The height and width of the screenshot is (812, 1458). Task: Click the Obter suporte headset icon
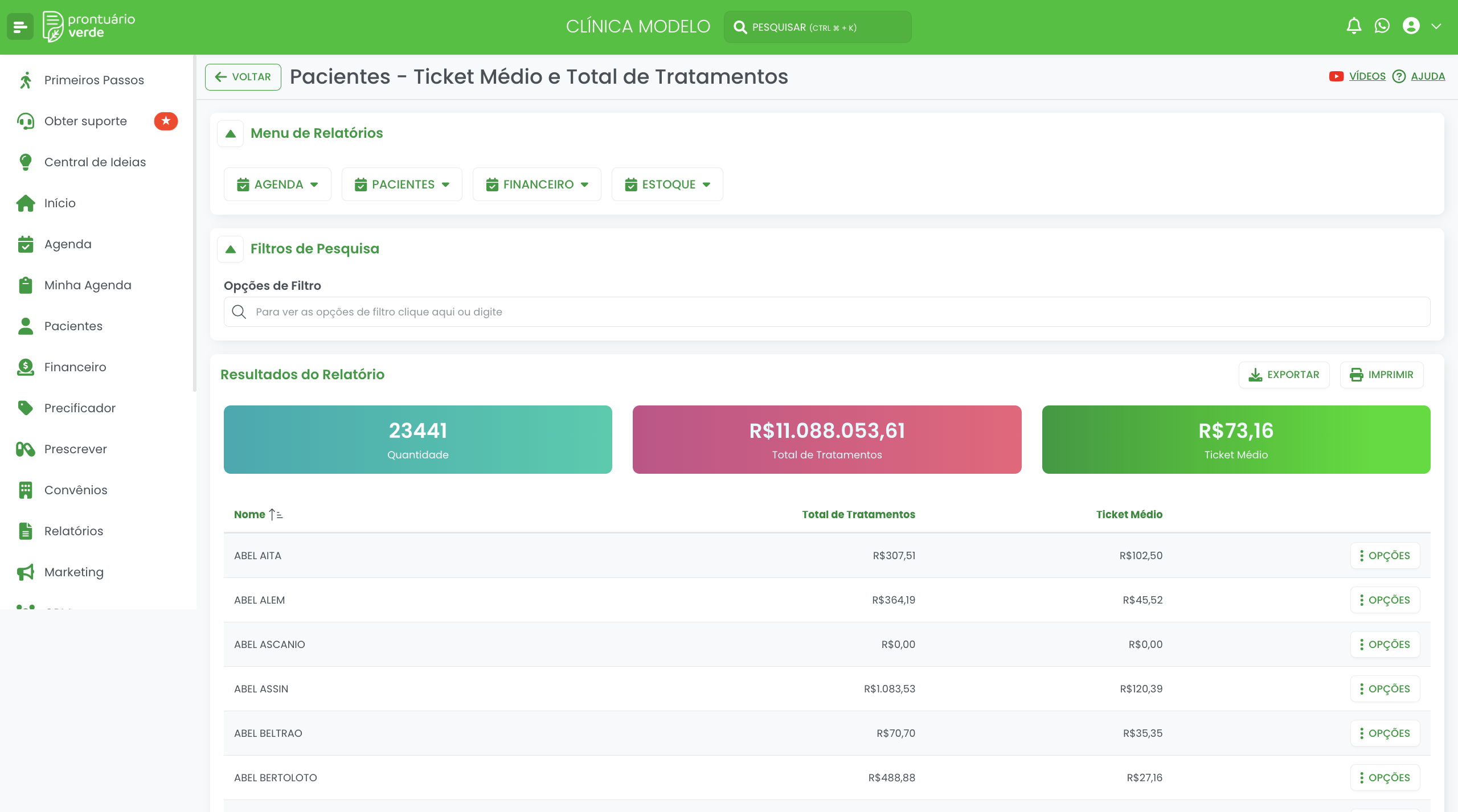point(26,121)
